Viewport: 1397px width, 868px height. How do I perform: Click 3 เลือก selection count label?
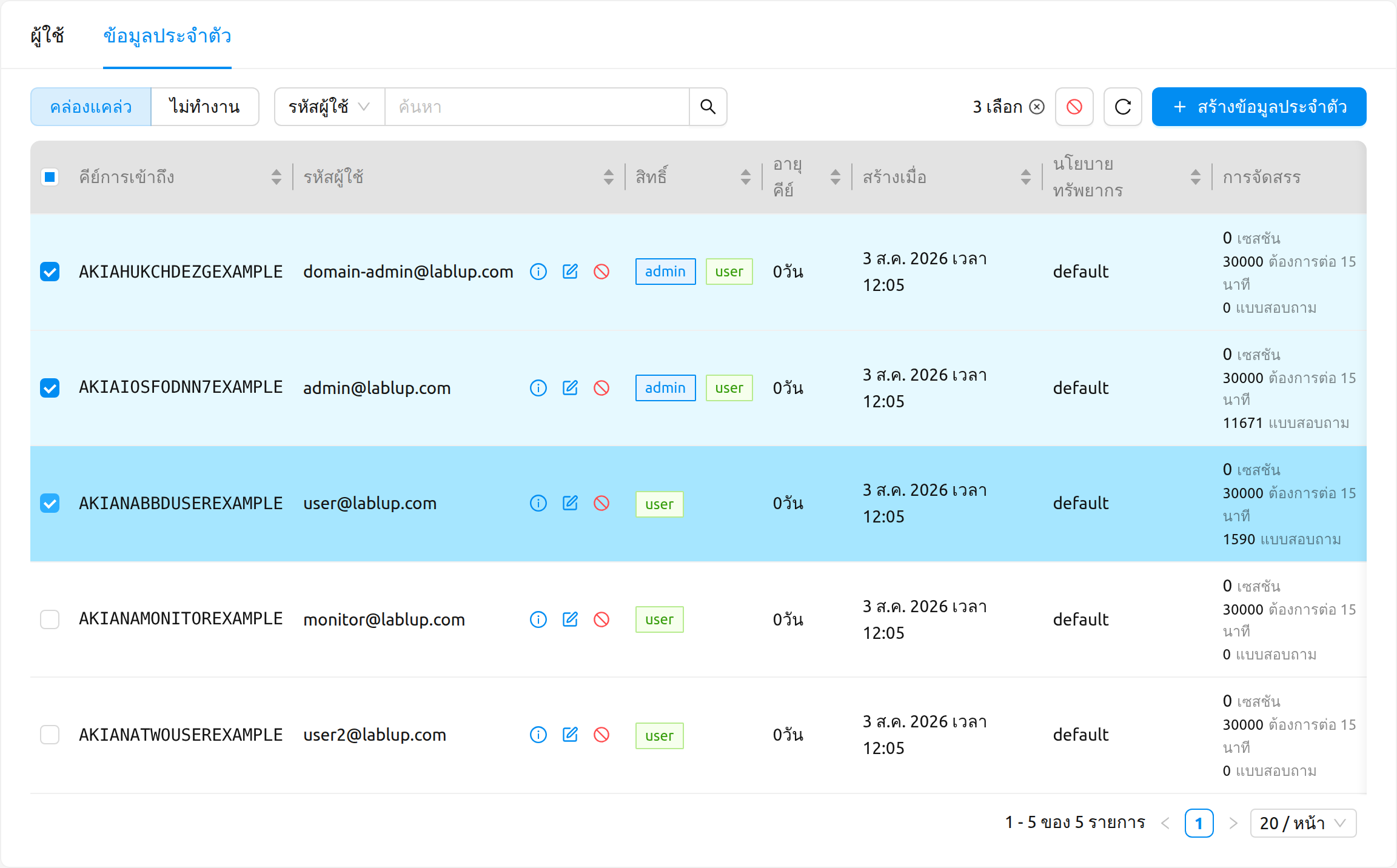997,107
